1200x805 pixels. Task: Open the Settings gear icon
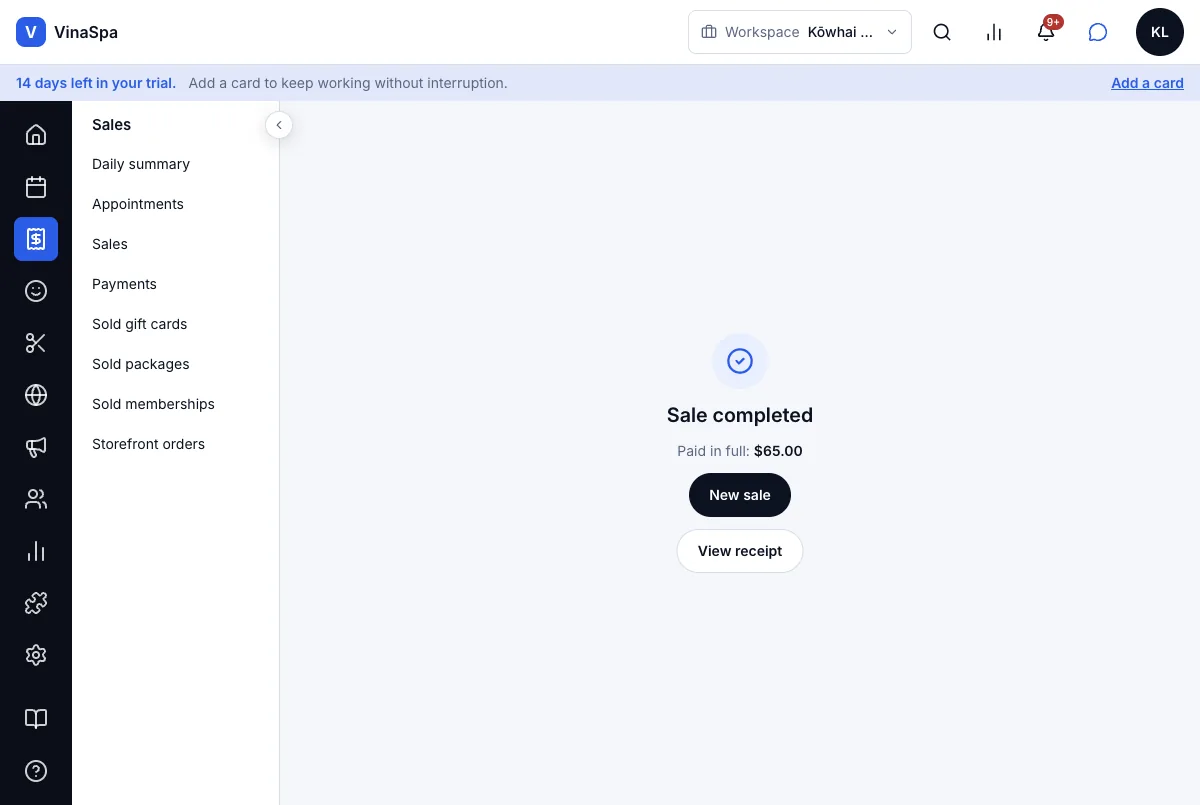click(x=36, y=655)
